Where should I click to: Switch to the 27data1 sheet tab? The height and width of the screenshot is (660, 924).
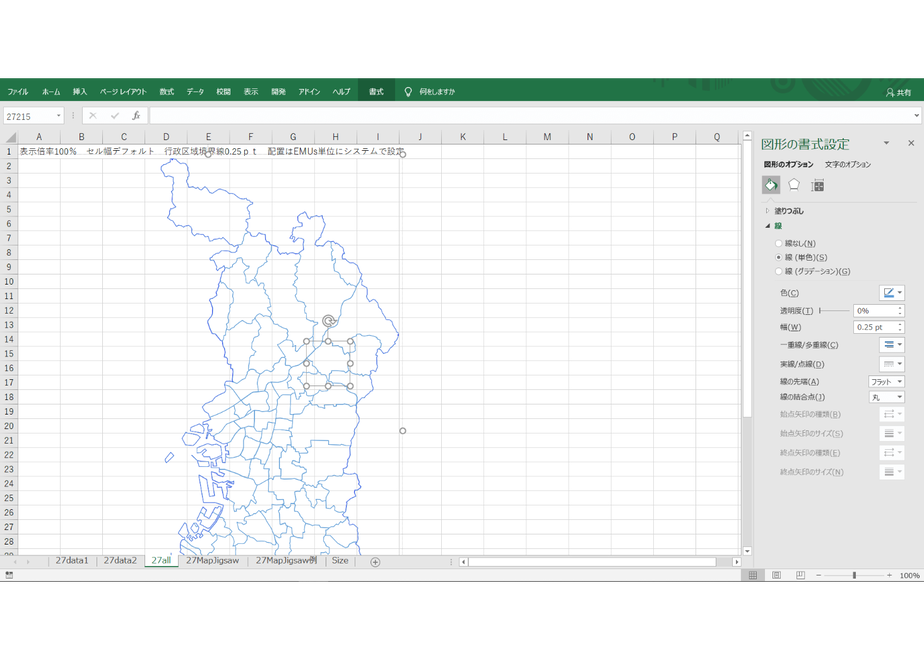coord(72,561)
